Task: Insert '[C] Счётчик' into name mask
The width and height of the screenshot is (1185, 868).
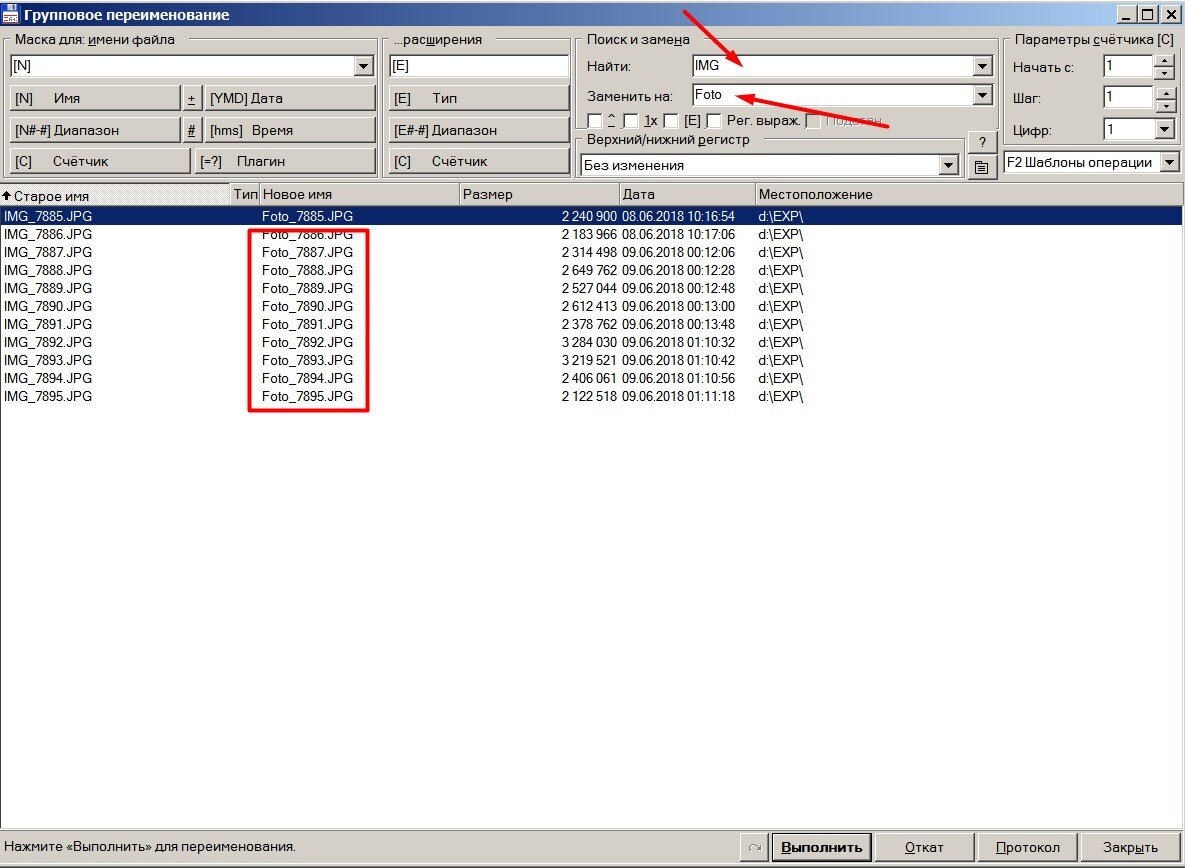Action: tap(100, 161)
